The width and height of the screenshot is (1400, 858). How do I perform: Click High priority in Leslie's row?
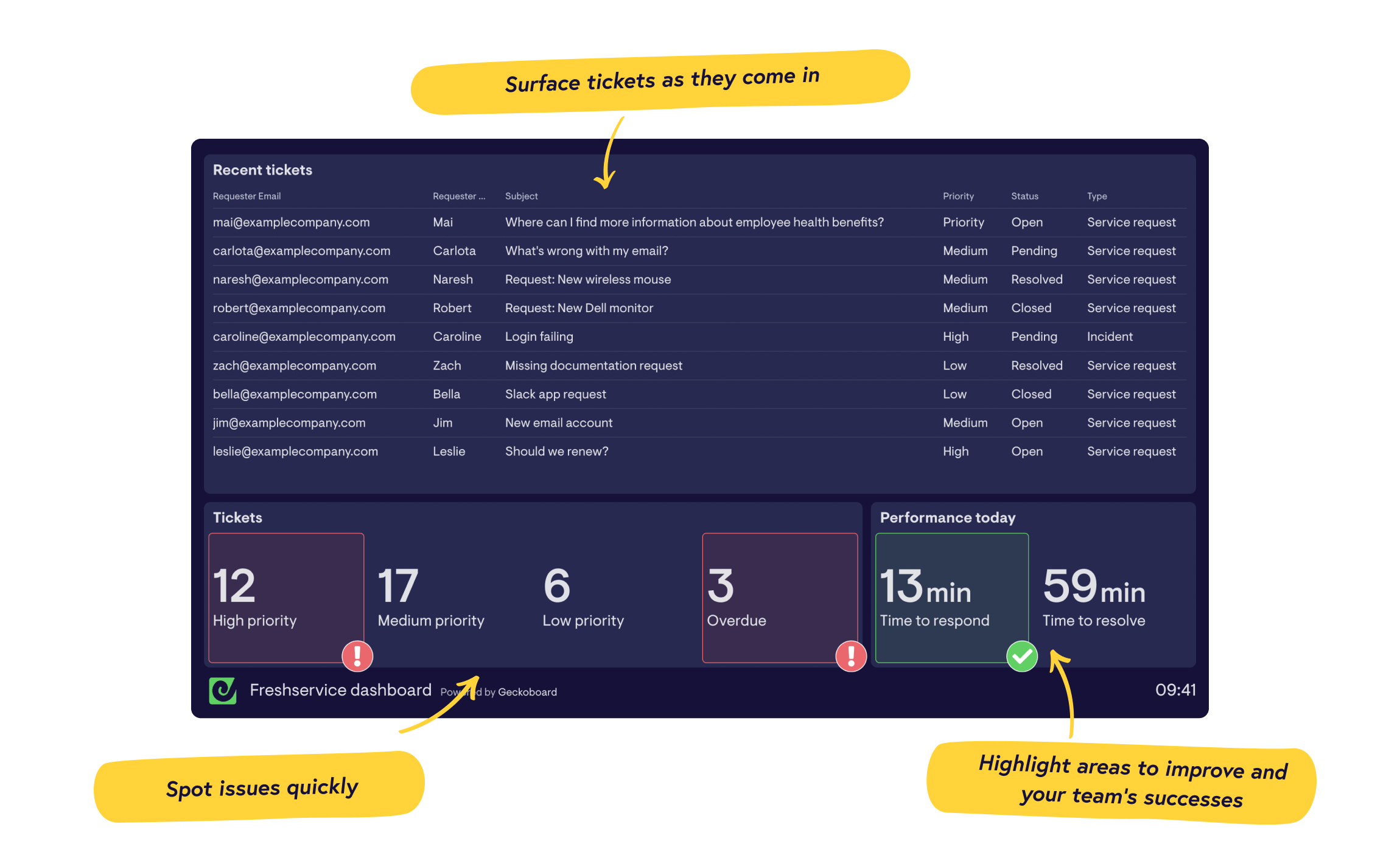pos(956,452)
